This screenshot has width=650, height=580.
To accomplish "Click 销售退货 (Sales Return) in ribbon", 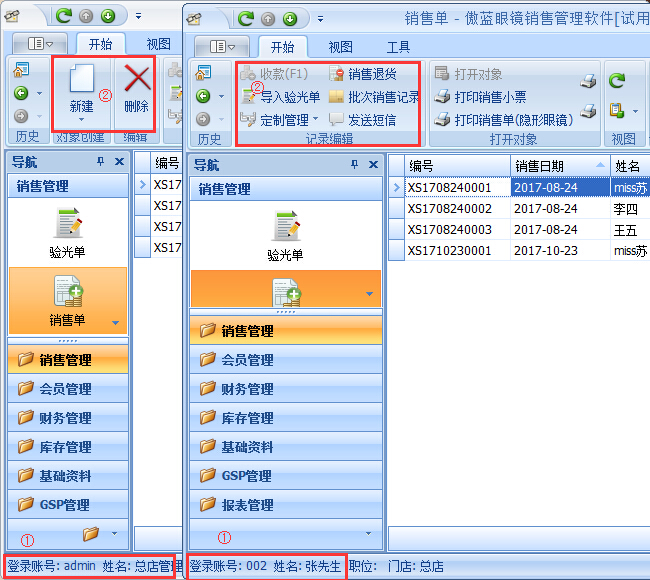I will point(371,74).
